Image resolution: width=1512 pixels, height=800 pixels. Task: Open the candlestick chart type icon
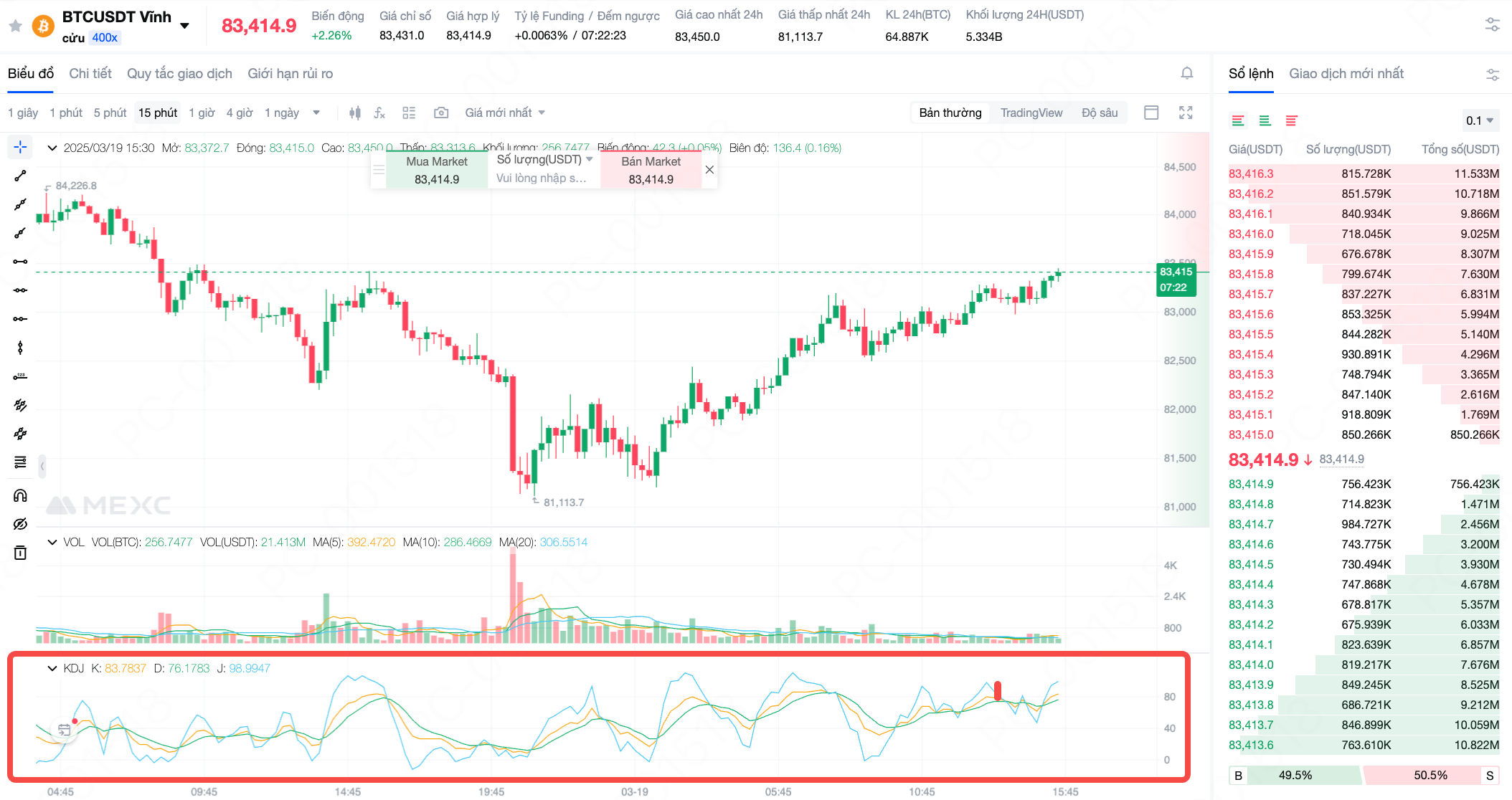click(355, 113)
